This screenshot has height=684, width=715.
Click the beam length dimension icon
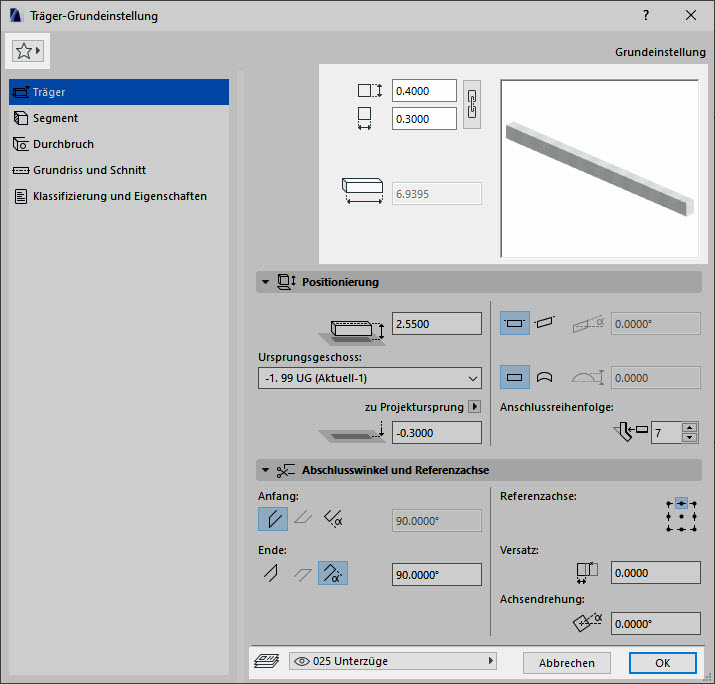point(363,191)
